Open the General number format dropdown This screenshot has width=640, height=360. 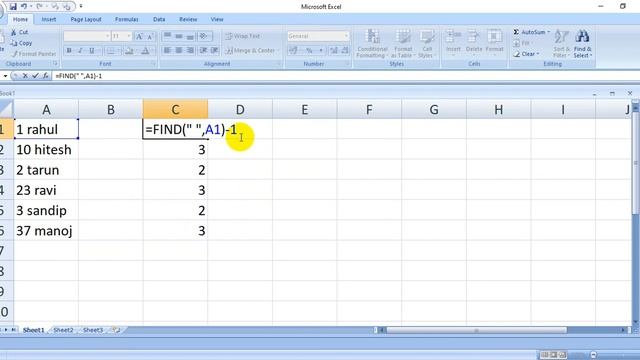tap(346, 36)
